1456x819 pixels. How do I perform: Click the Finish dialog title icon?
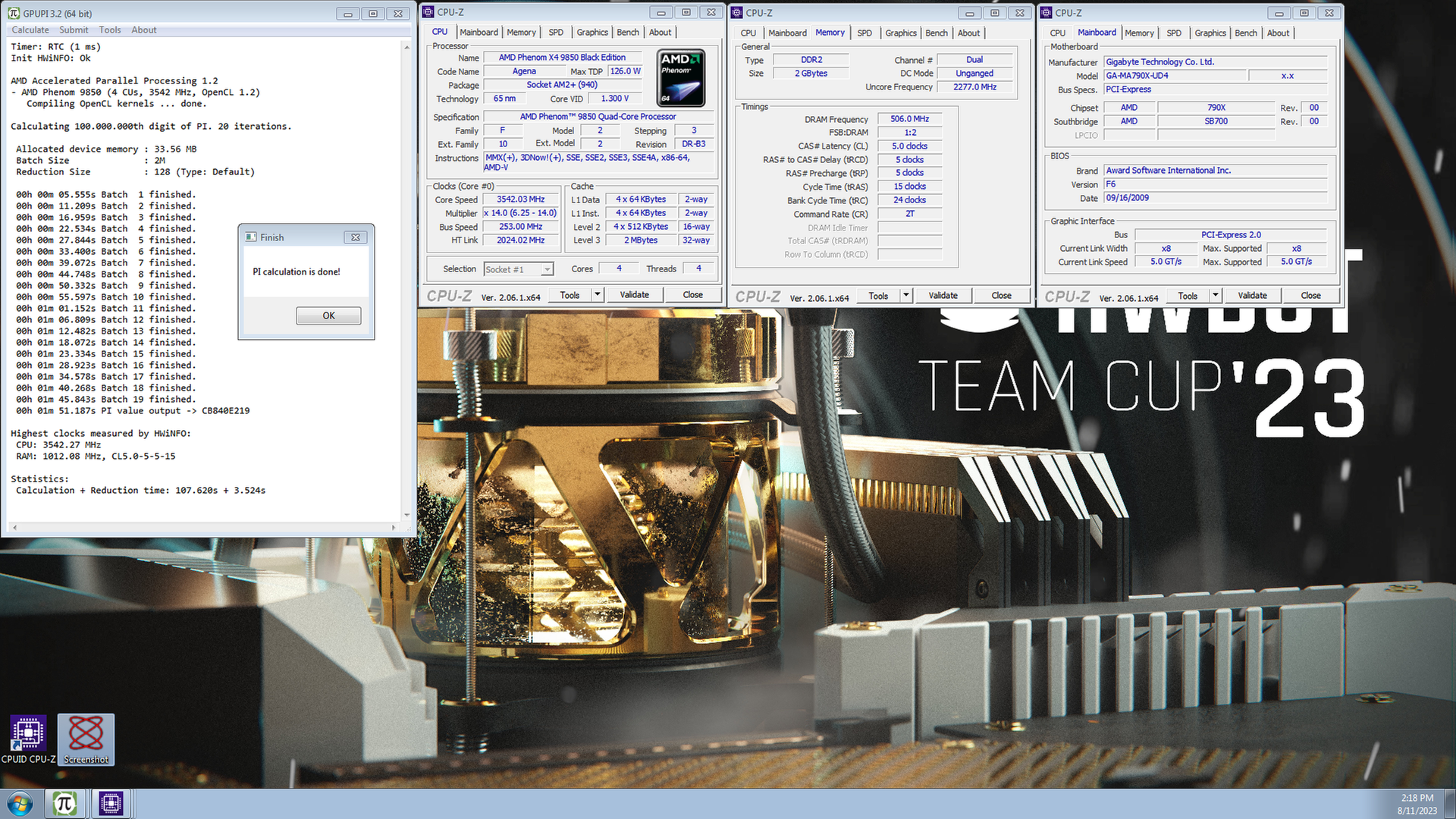pos(251,237)
